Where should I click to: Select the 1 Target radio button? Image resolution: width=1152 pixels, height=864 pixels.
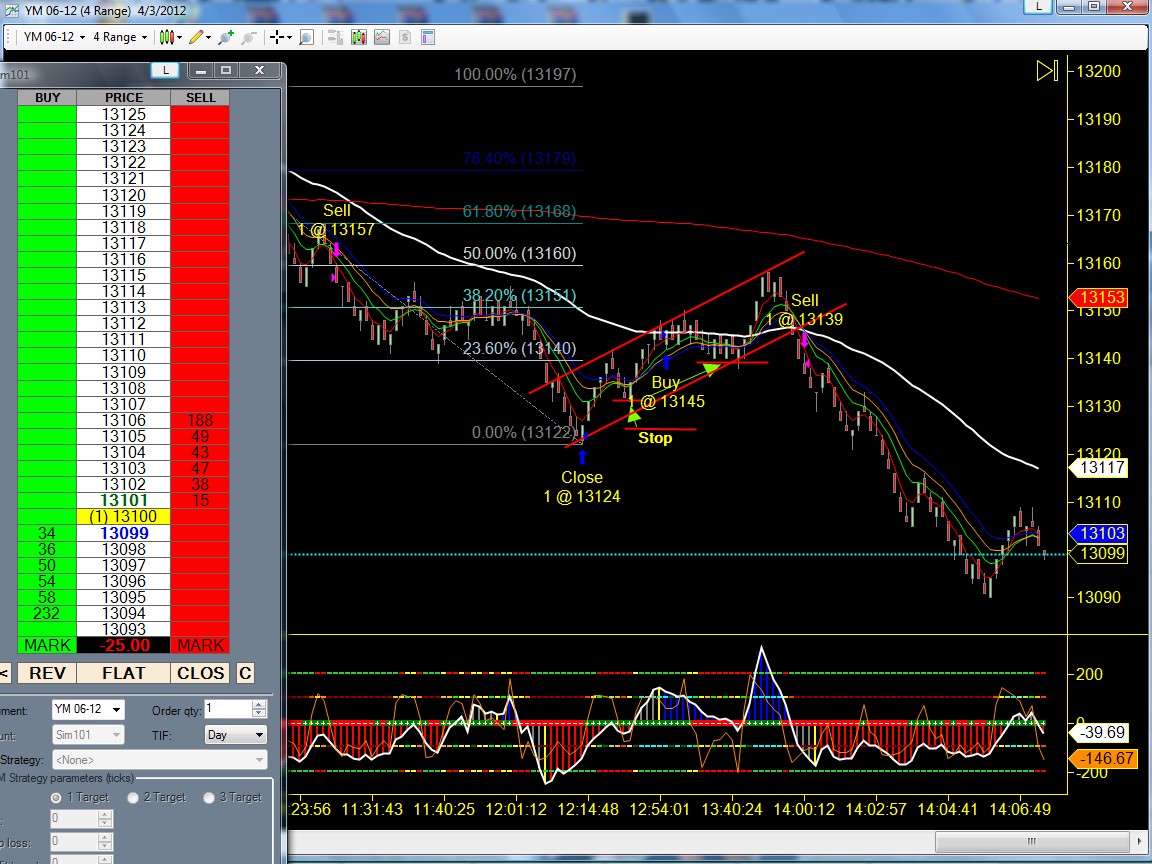click(x=56, y=798)
